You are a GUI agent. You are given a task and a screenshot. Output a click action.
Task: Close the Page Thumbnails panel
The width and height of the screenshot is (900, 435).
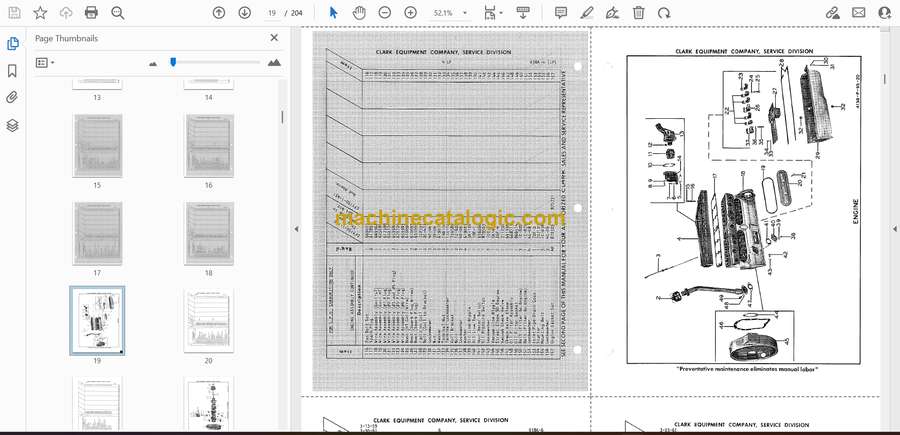click(274, 38)
